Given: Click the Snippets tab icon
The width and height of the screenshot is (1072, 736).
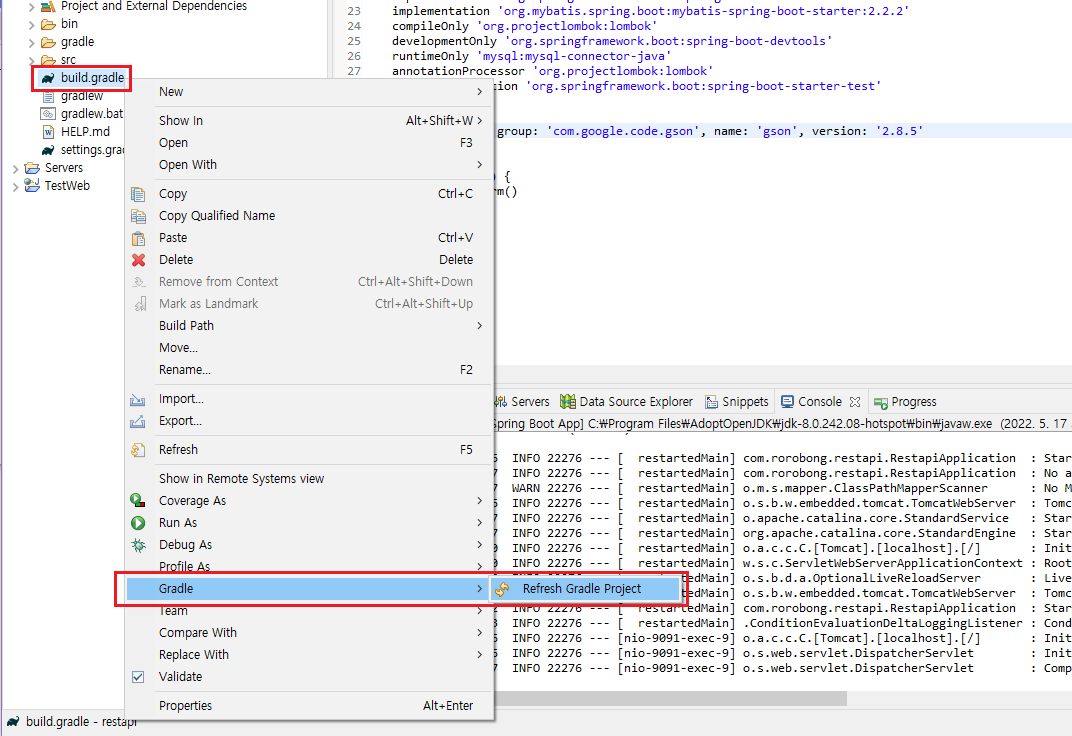Looking at the screenshot, I should click(x=712, y=402).
